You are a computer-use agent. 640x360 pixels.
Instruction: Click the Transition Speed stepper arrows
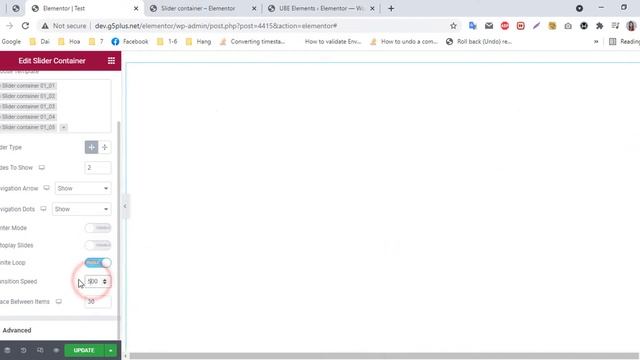point(105,282)
